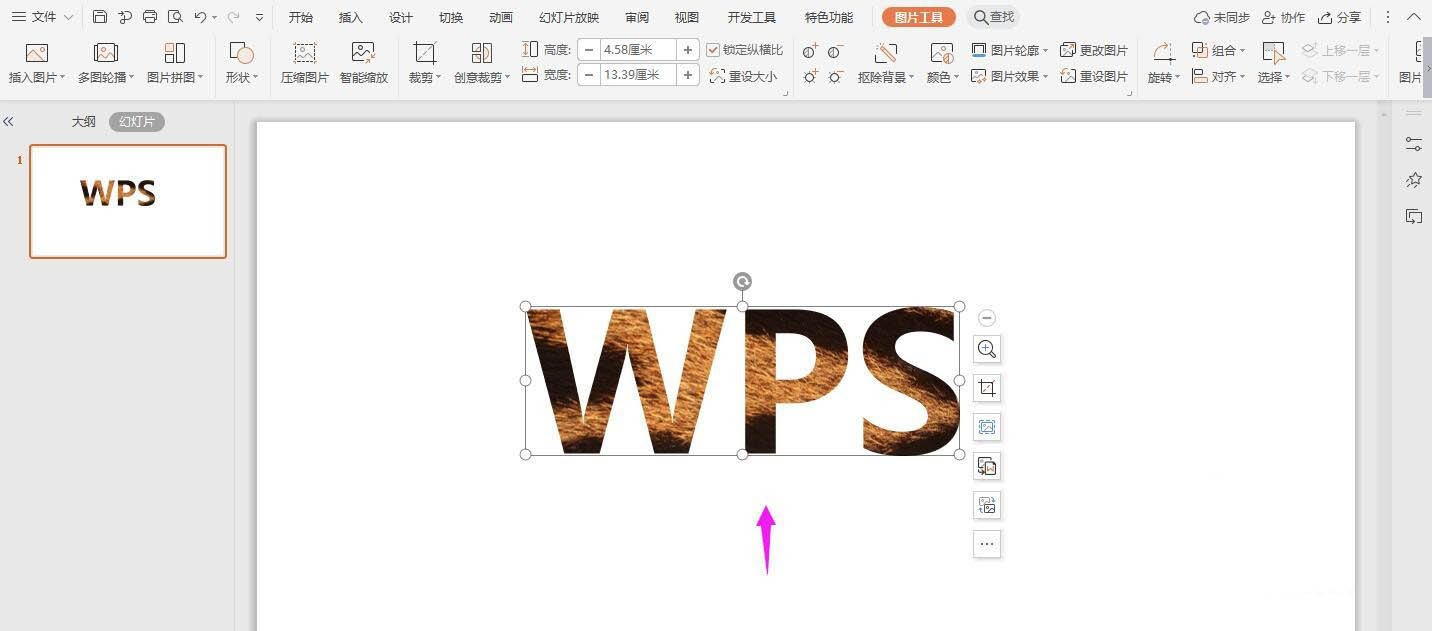Click the Redo icon
This screenshot has height=631, width=1432.
pos(234,17)
